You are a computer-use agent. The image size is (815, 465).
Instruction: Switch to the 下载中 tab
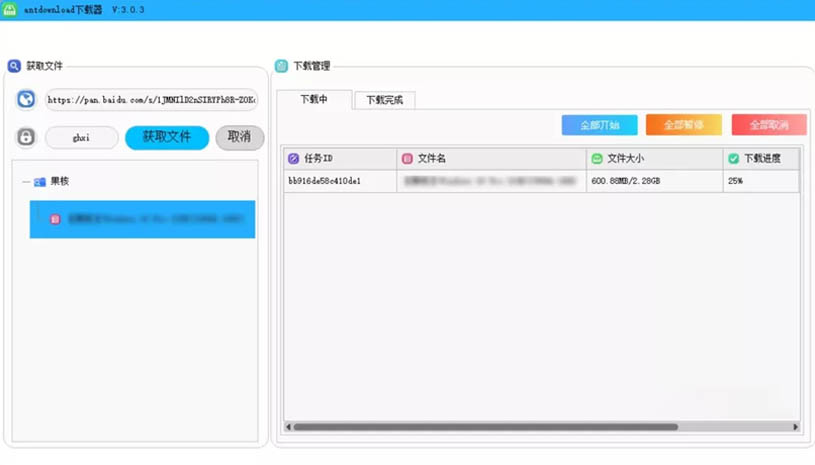pyautogui.click(x=314, y=100)
